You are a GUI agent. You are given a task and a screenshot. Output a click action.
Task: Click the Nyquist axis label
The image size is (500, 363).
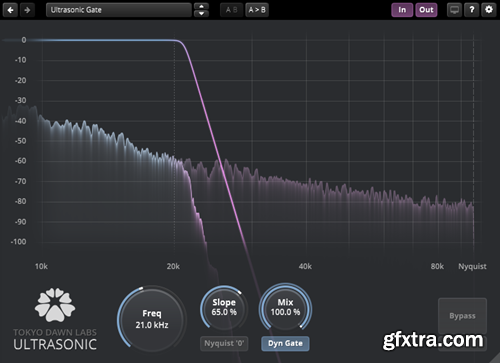tap(472, 266)
